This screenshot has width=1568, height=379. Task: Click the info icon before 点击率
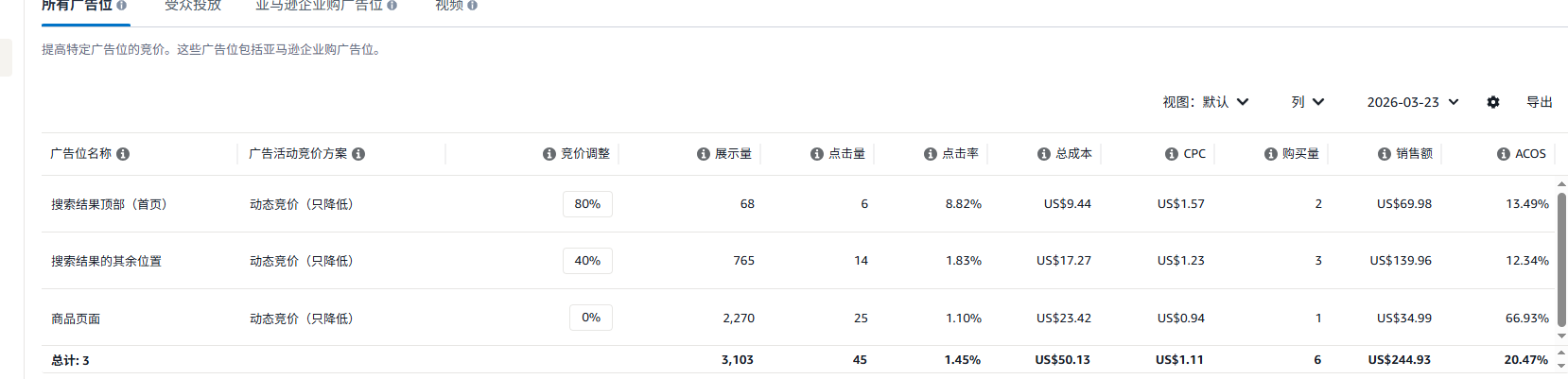[x=931, y=154]
